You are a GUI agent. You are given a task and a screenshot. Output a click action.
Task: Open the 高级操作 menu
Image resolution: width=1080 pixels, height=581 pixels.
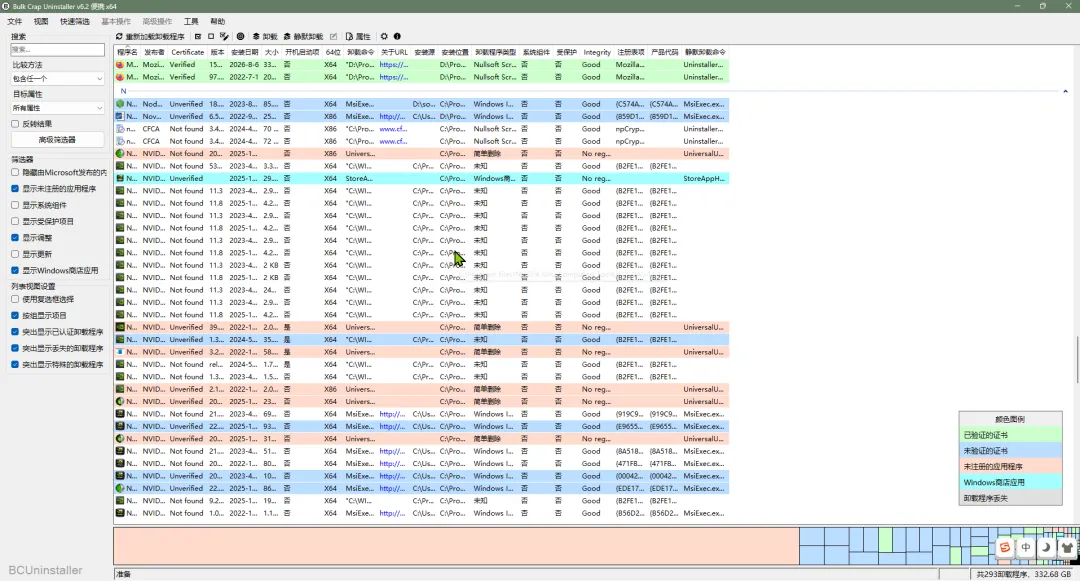tap(157, 21)
